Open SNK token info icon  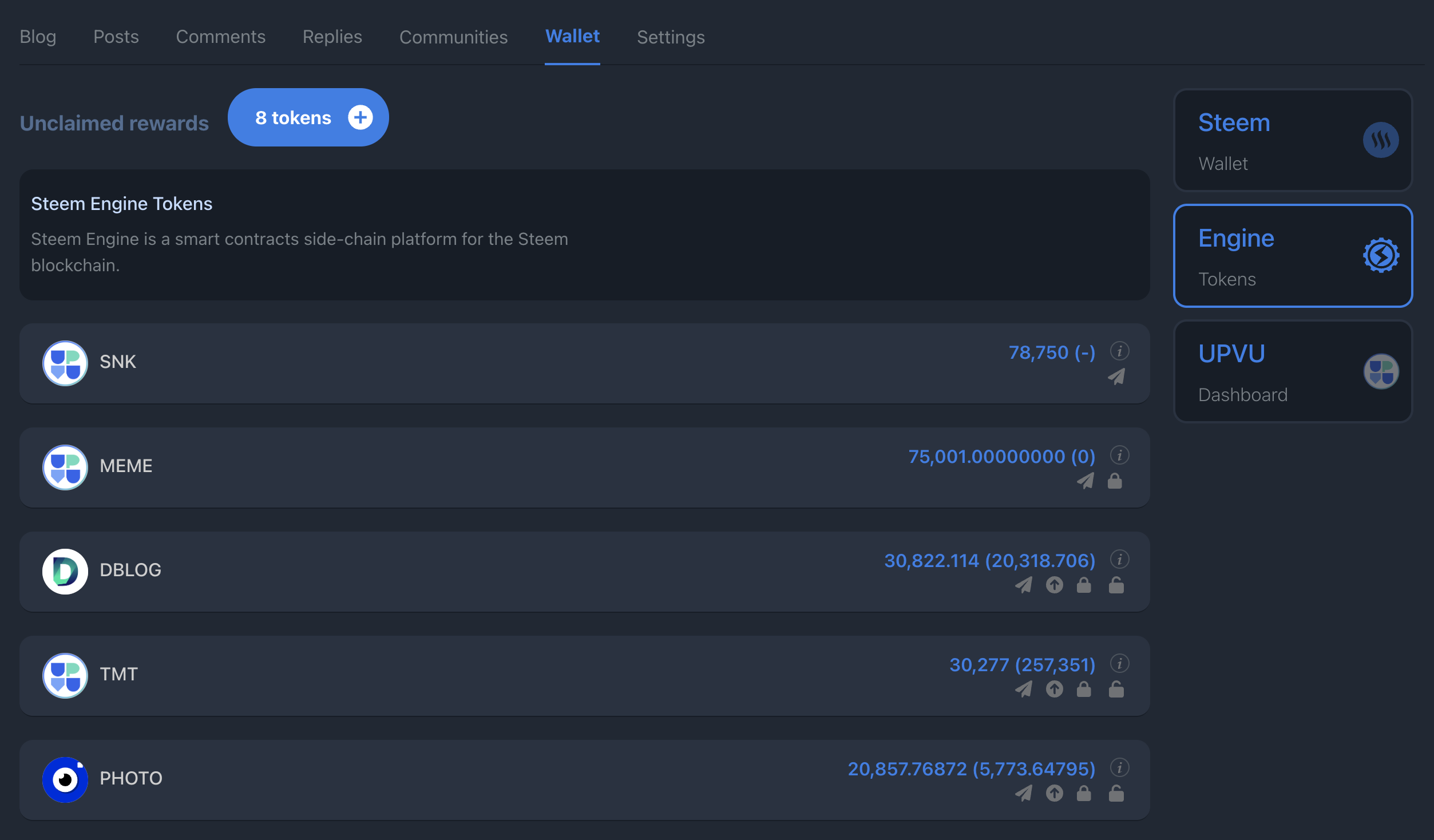(1119, 351)
